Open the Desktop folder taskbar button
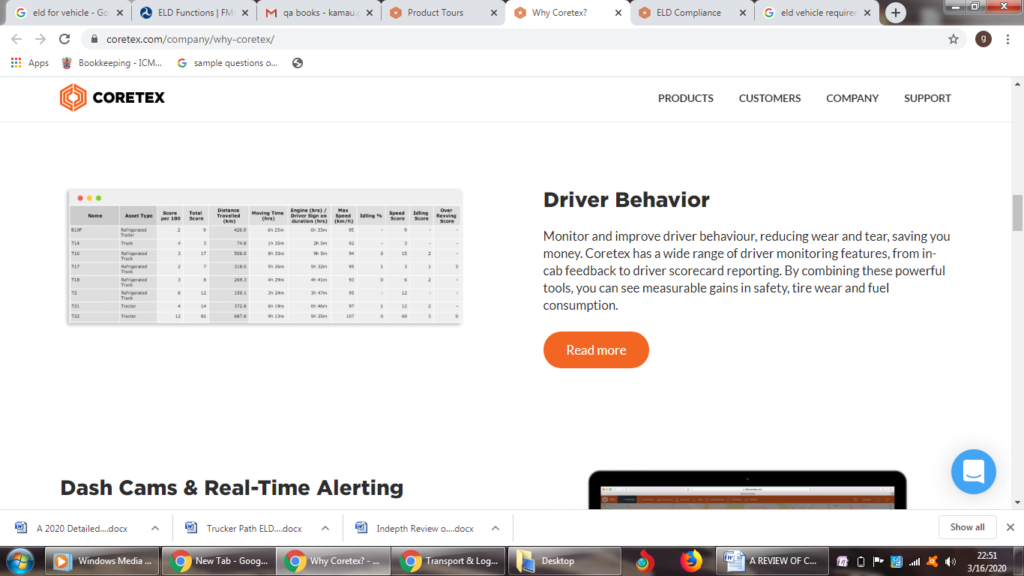This screenshot has height=576, width=1024. click(x=564, y=561)
